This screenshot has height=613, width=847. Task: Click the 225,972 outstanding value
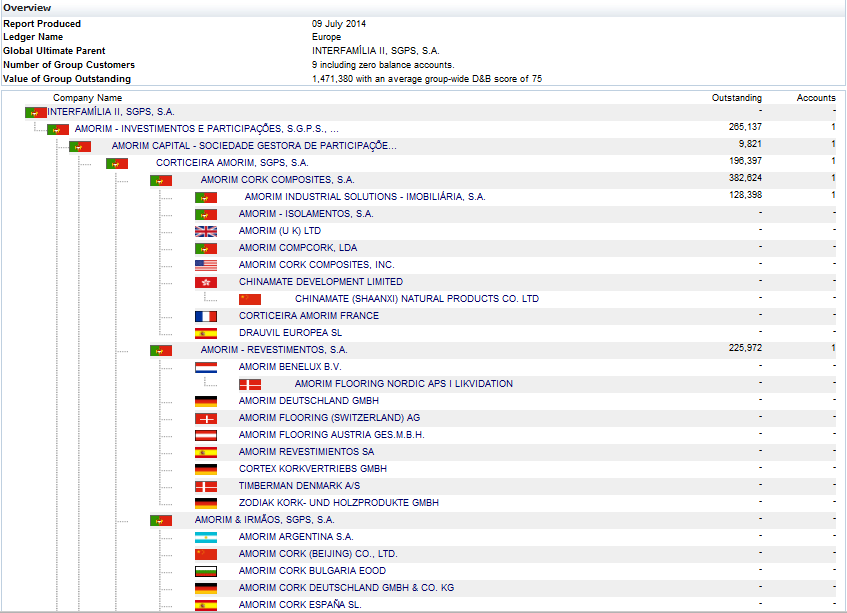745,348
